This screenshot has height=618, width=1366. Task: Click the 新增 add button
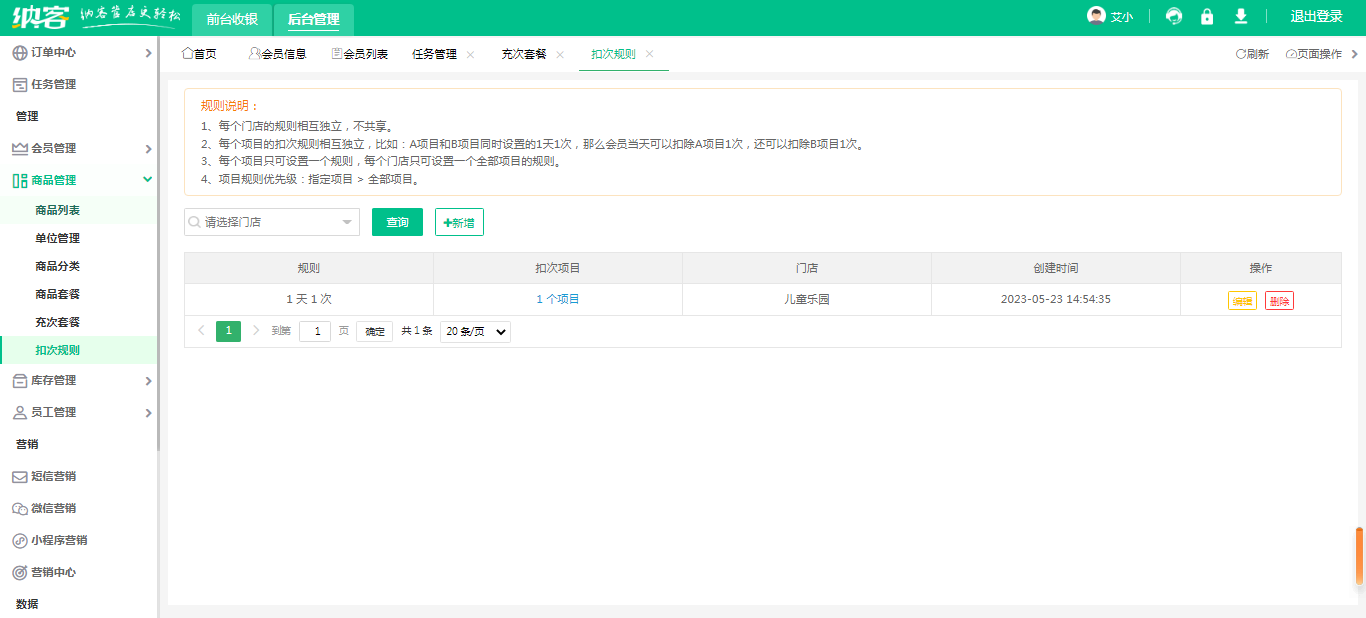[459, 222]
